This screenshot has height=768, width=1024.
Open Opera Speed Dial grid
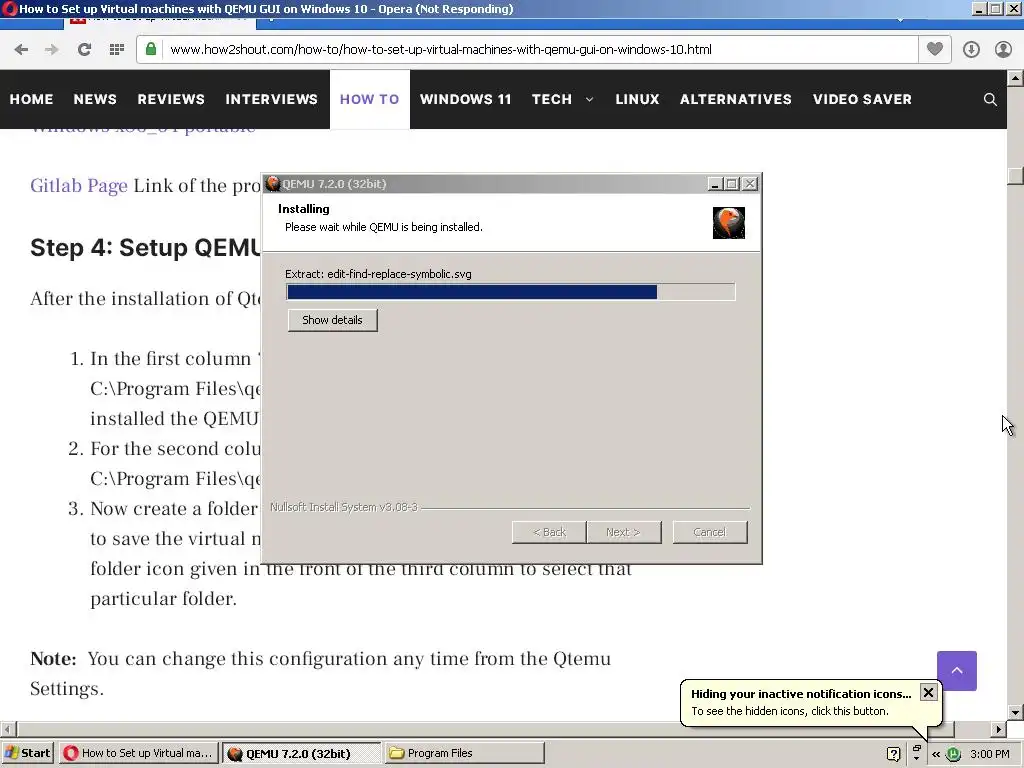[117, 50]
